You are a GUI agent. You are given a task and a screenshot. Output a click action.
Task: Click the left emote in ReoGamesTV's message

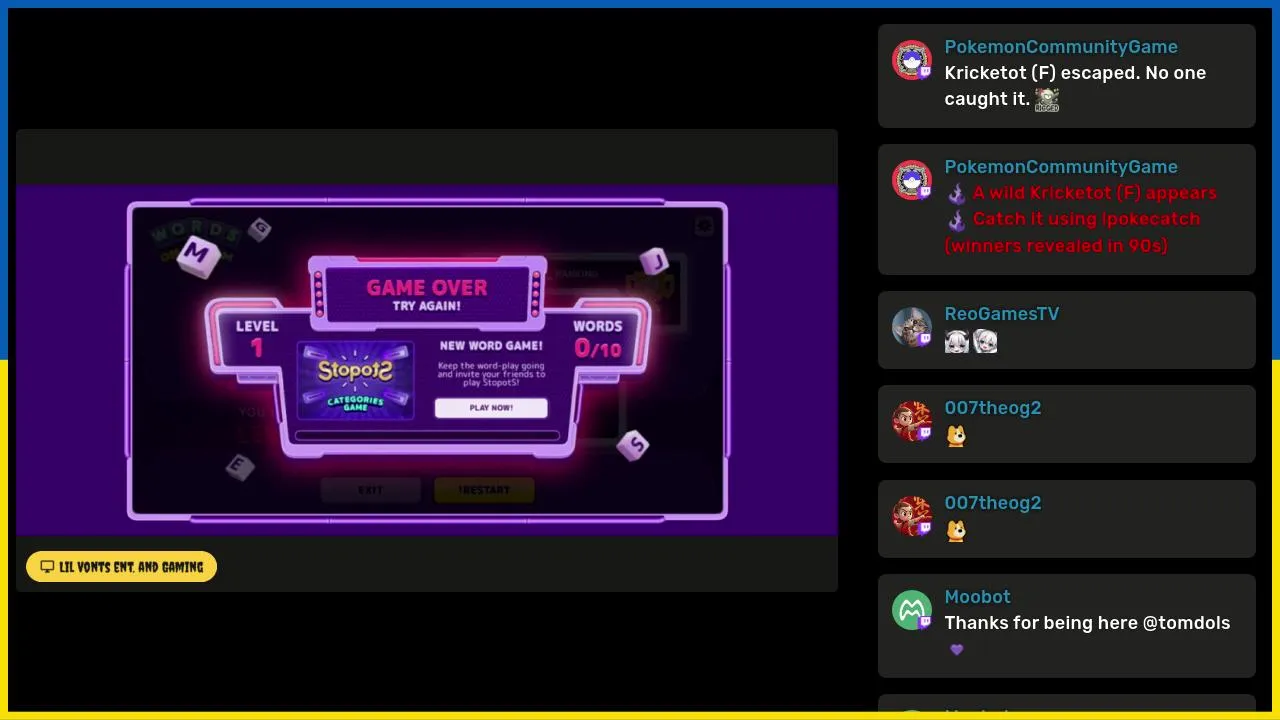[x=957, y=342]
